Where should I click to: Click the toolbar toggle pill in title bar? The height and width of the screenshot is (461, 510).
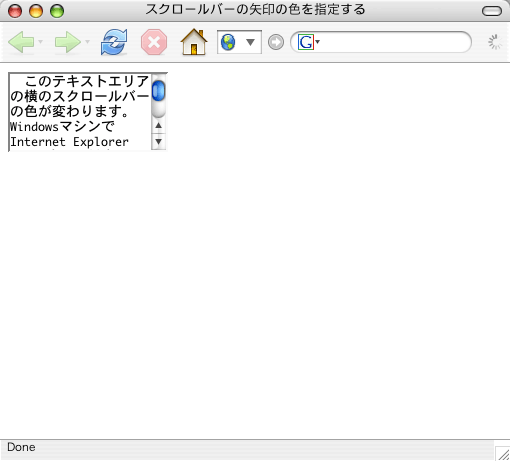pos(492,11)
